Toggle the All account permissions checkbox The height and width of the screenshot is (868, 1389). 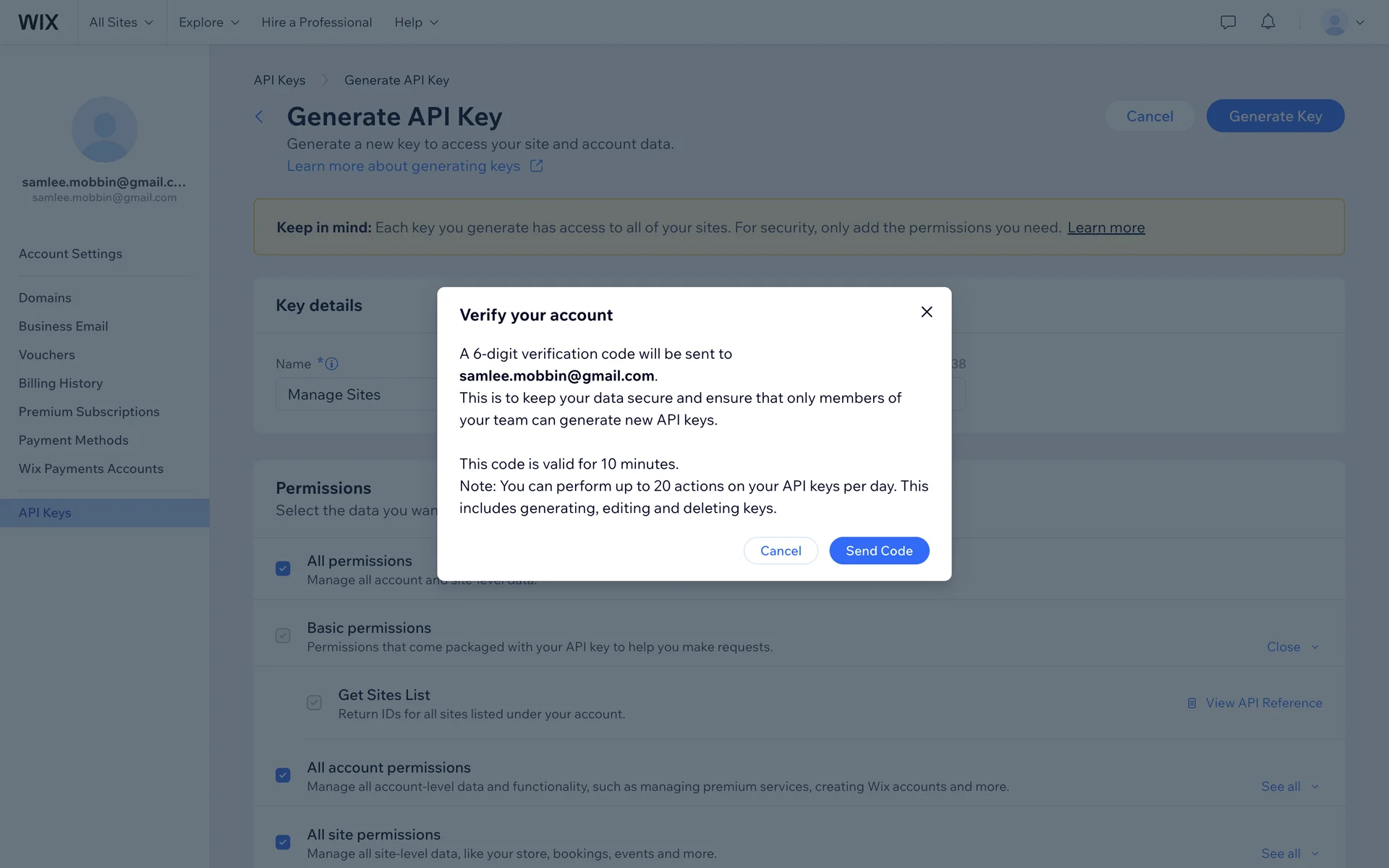(x=283, y=775)
